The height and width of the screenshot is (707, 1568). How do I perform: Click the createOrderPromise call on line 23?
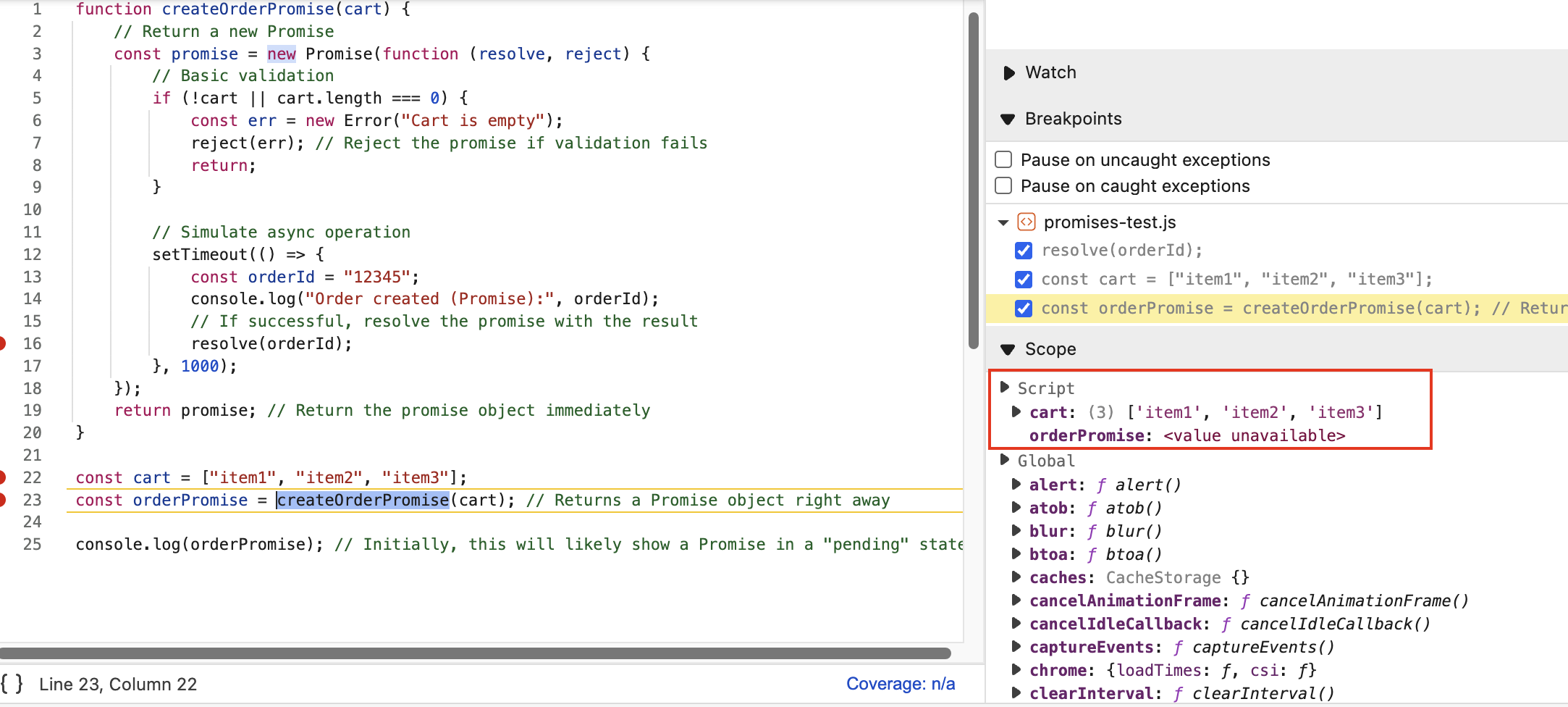(x=363, y=500)
